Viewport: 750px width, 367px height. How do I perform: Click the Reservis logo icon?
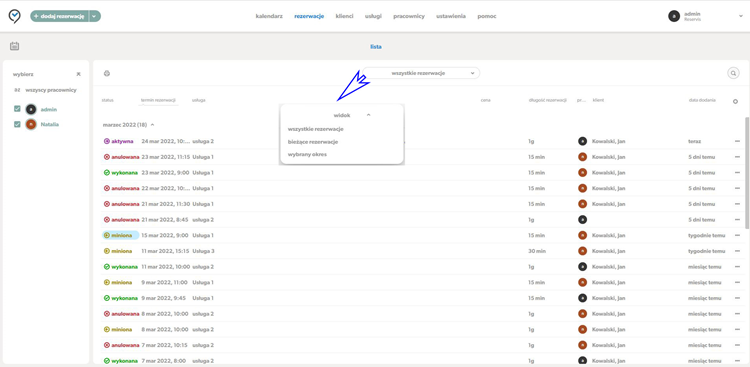pos(14,16)
